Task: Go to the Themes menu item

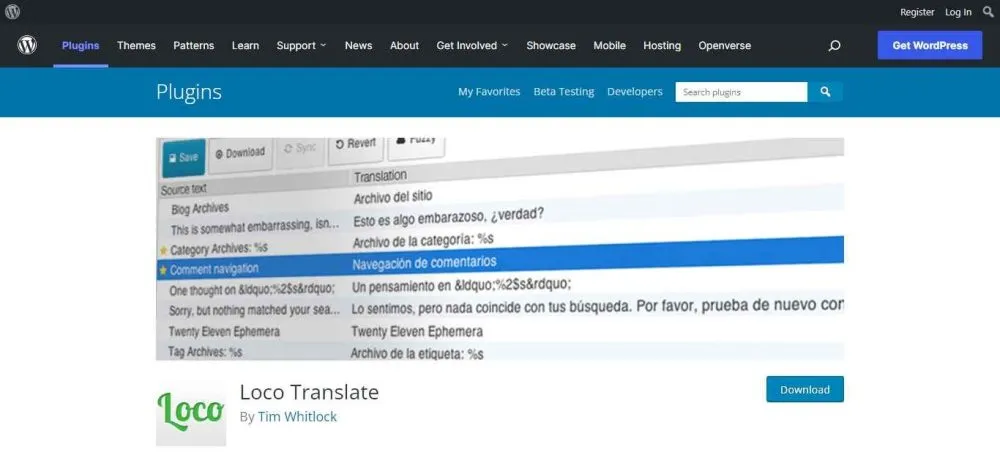Action: click(x=136, y=46)
